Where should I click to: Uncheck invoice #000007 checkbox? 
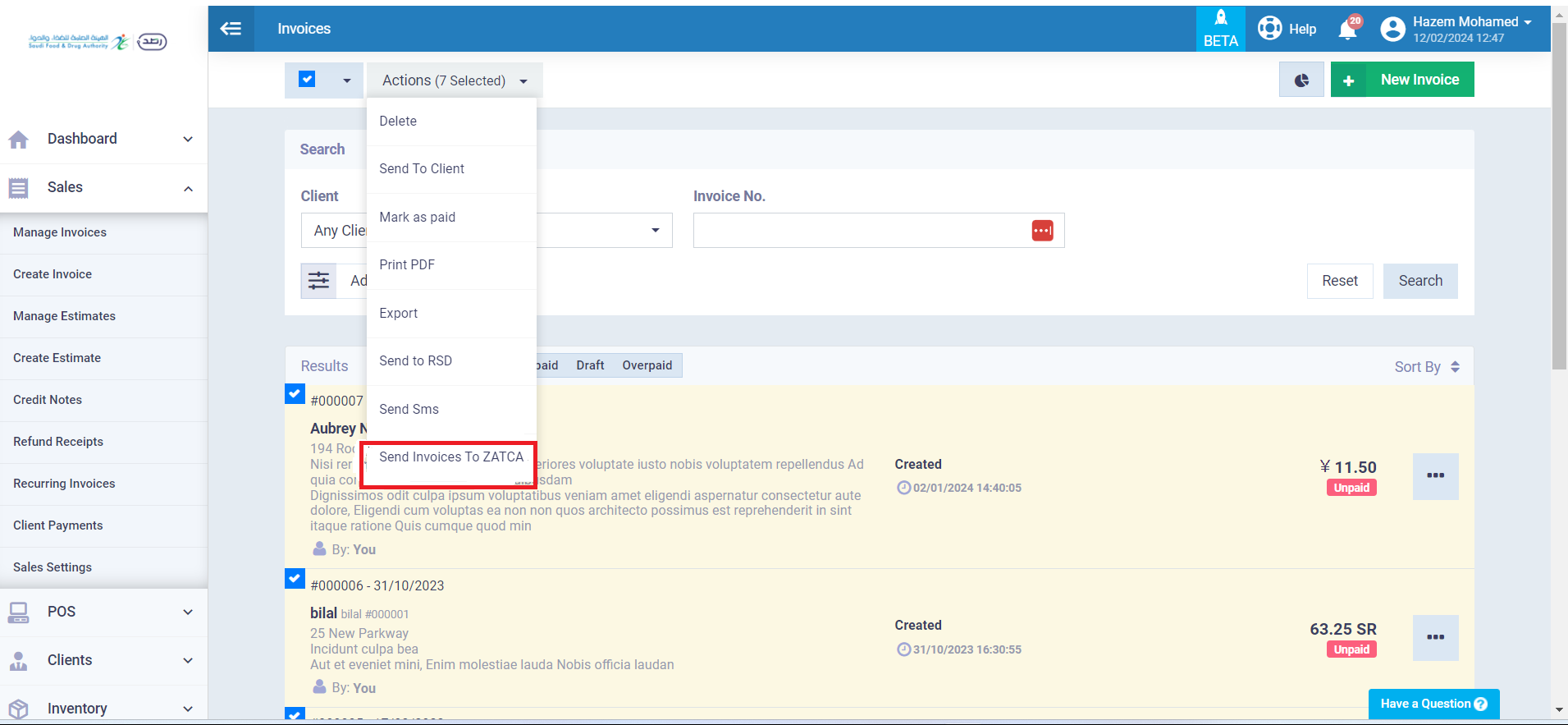tap(295, 394)
